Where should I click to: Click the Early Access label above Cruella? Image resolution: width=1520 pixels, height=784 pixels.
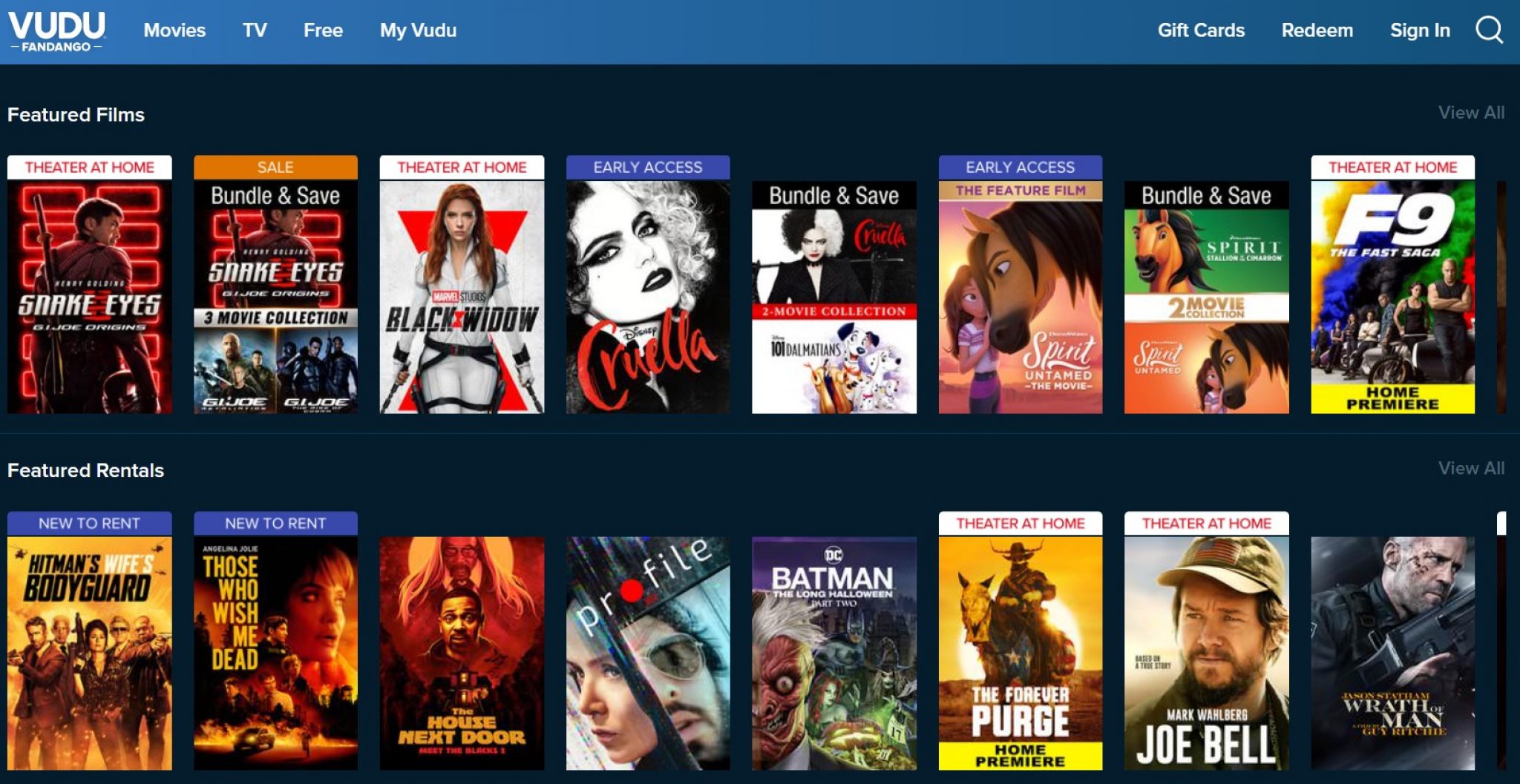(x=648, y=168)
